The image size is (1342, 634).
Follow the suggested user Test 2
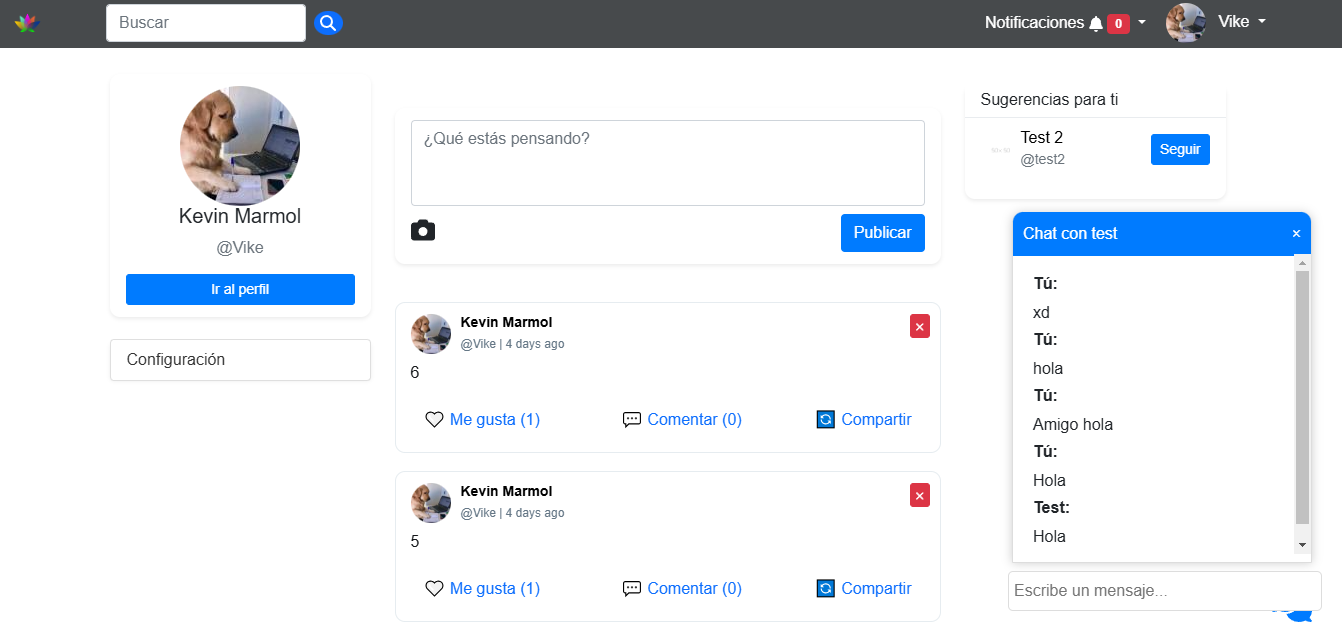pos(1179,150)
